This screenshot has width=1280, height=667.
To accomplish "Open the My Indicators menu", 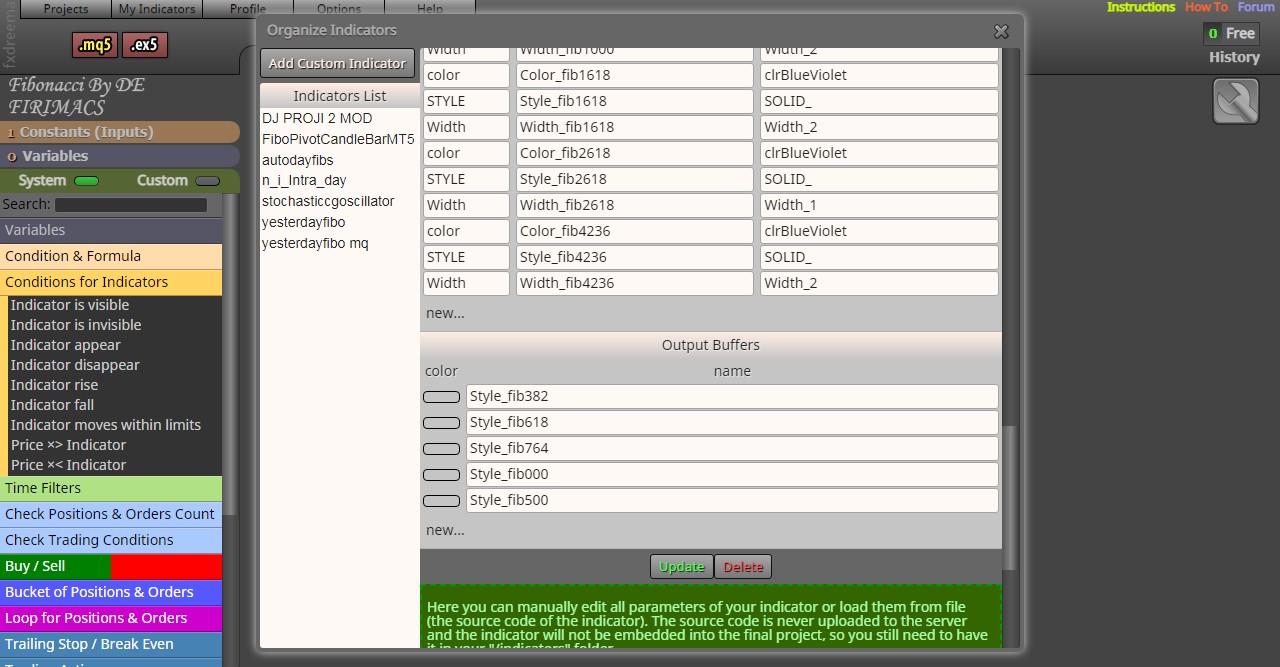I will point(157,9).
